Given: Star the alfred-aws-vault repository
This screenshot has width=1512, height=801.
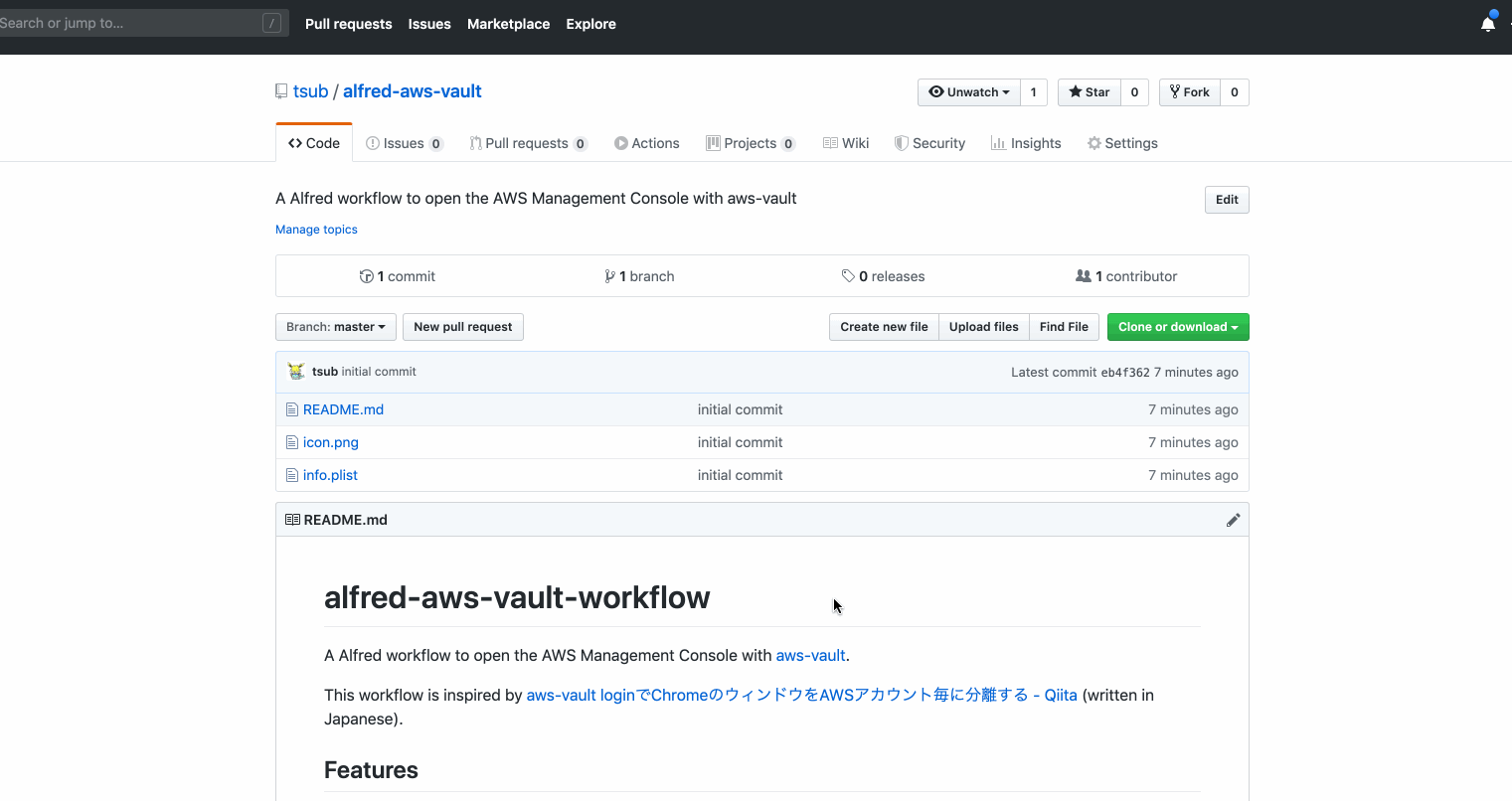Looking at the screenshot, I should tap(1090, 92).
